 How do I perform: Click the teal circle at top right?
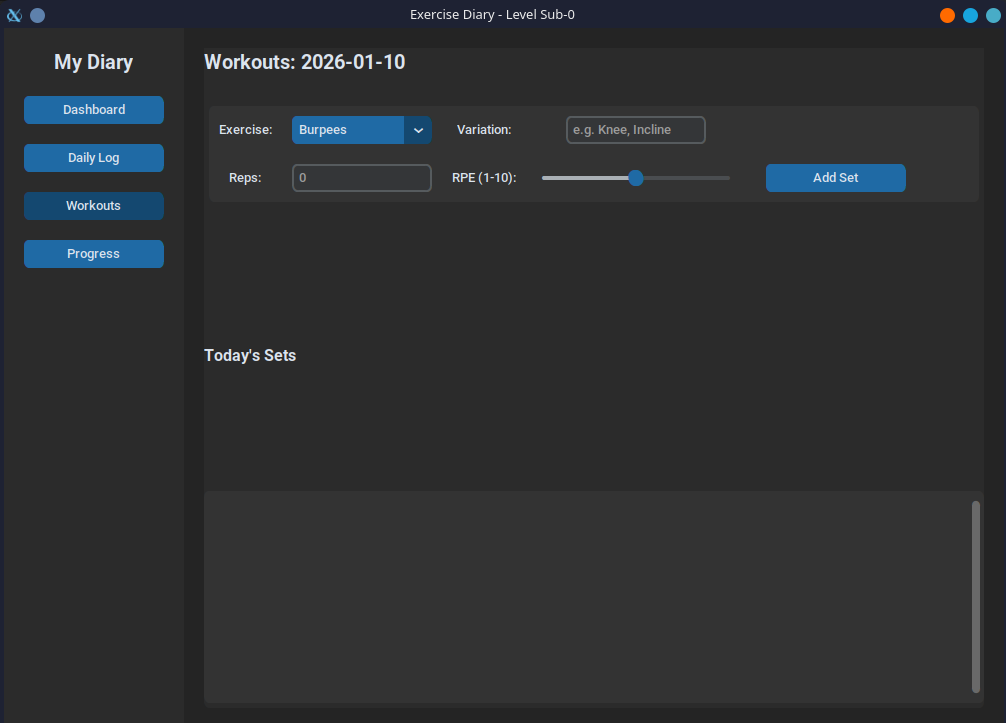click(x=995, y=15)
